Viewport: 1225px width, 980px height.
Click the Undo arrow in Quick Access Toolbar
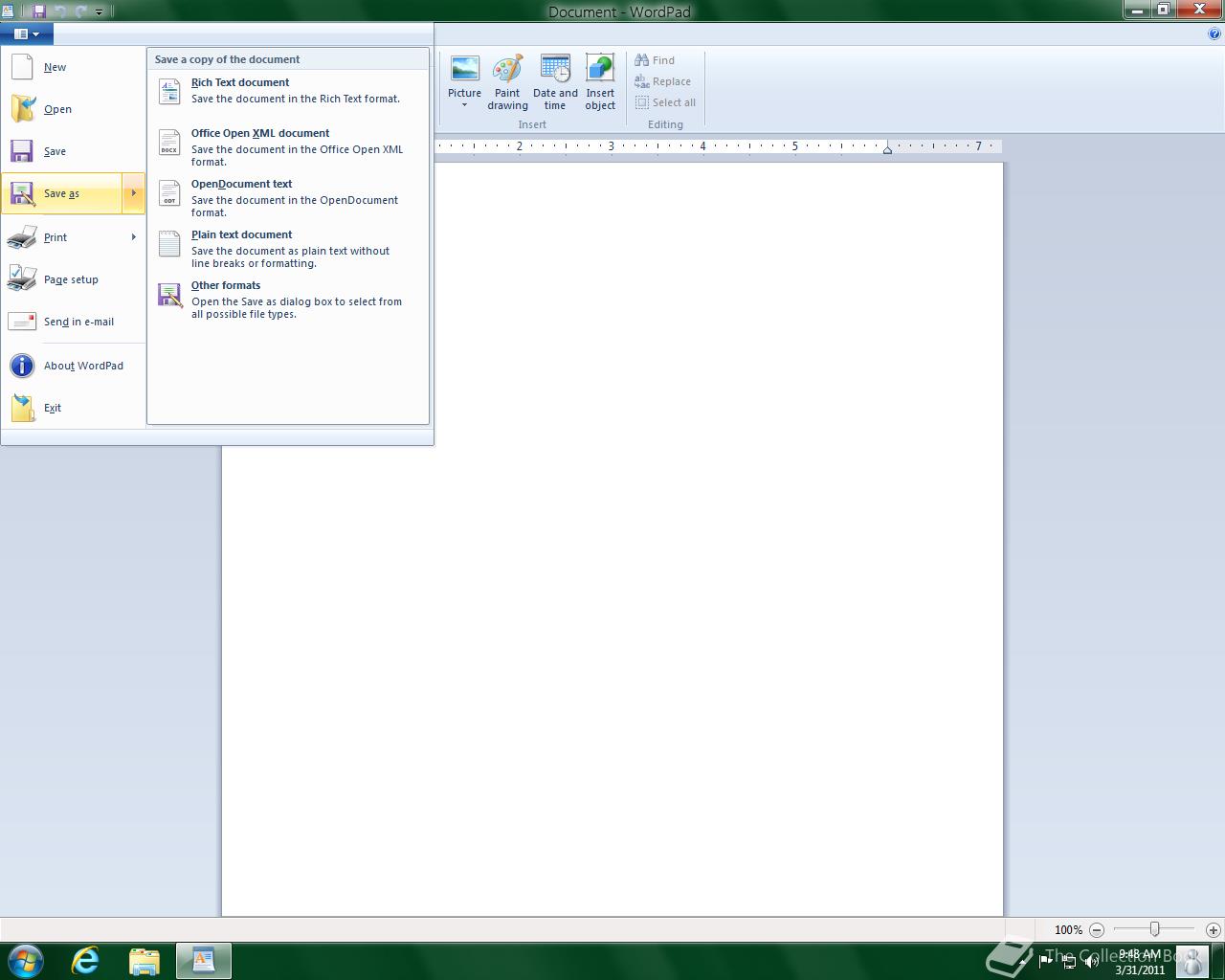coord(60,11)
